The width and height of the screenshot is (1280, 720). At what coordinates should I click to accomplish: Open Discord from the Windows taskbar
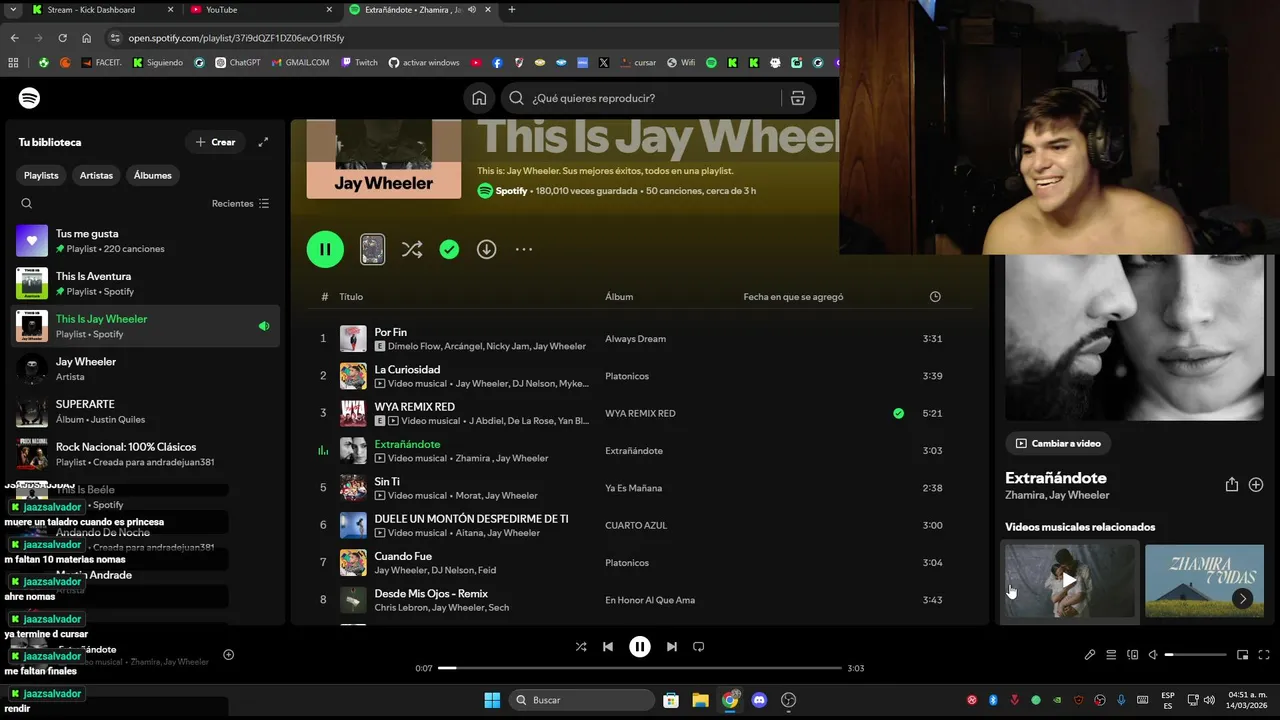pos(759,700)
